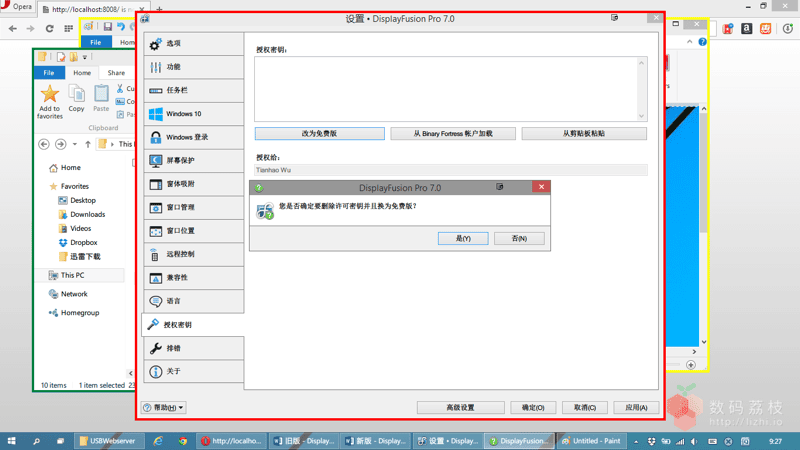Image resolution: width=800 pixels, height=450 pixels.
Task: Click Add to favorites star icon
Action: coord(49,94)
